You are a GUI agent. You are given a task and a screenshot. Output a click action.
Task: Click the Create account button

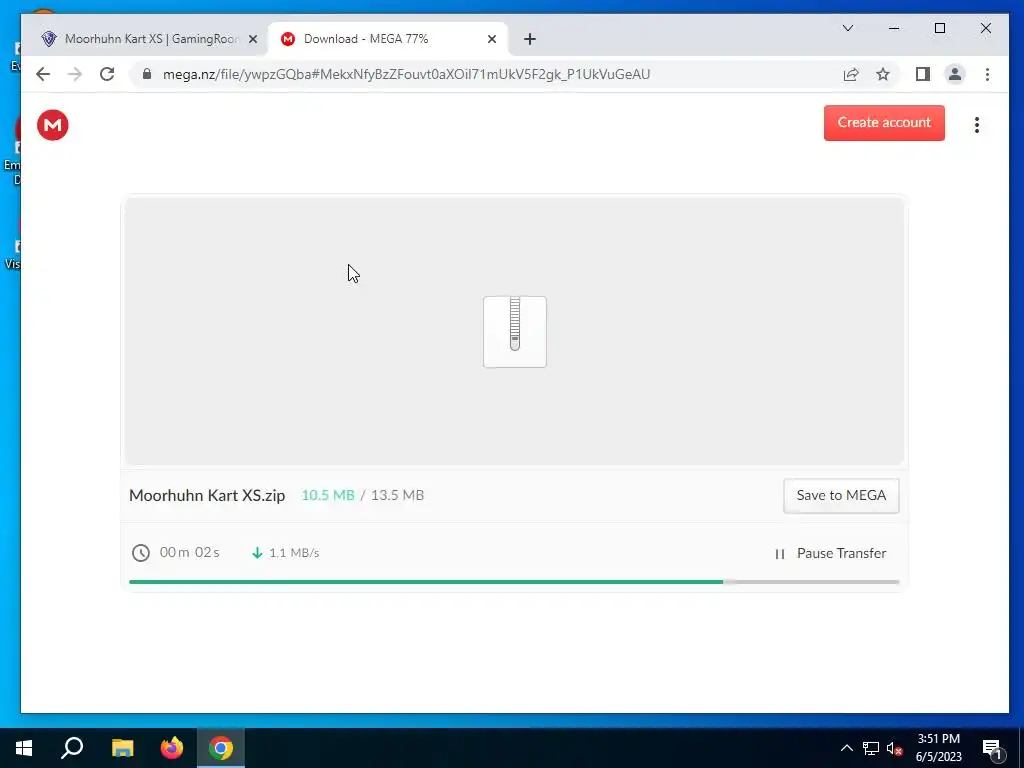[x=884, y=123]
